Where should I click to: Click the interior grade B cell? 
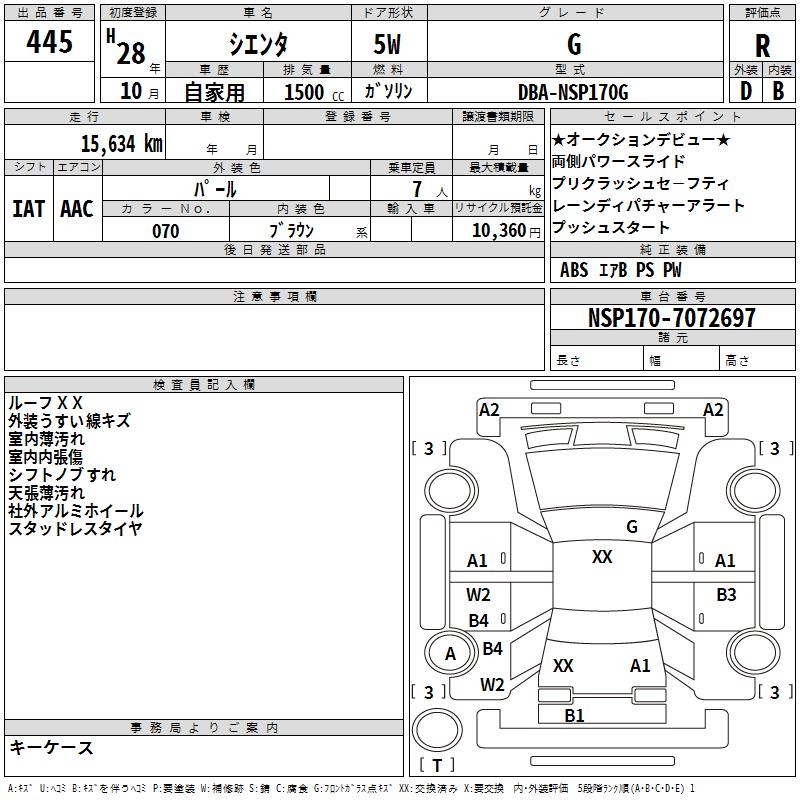coord(778,90)
